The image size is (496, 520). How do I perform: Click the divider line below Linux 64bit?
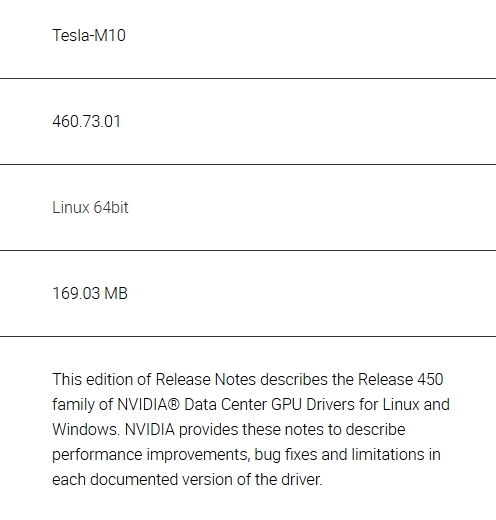coord(248,250)
